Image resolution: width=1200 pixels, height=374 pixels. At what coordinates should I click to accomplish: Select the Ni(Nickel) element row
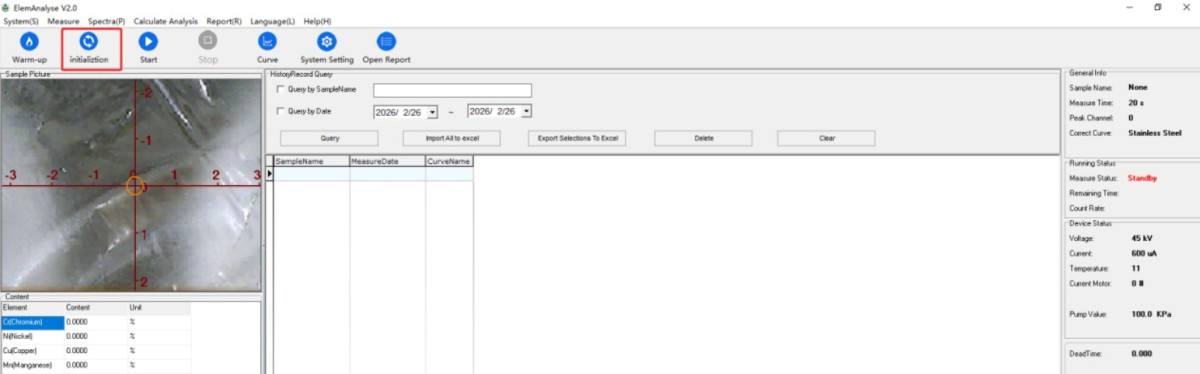click(x=95, y=337)
